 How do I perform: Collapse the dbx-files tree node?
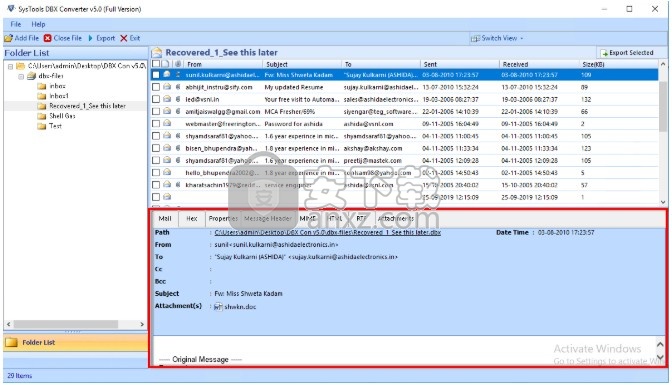pyautogui.click(x=21, y=77)
